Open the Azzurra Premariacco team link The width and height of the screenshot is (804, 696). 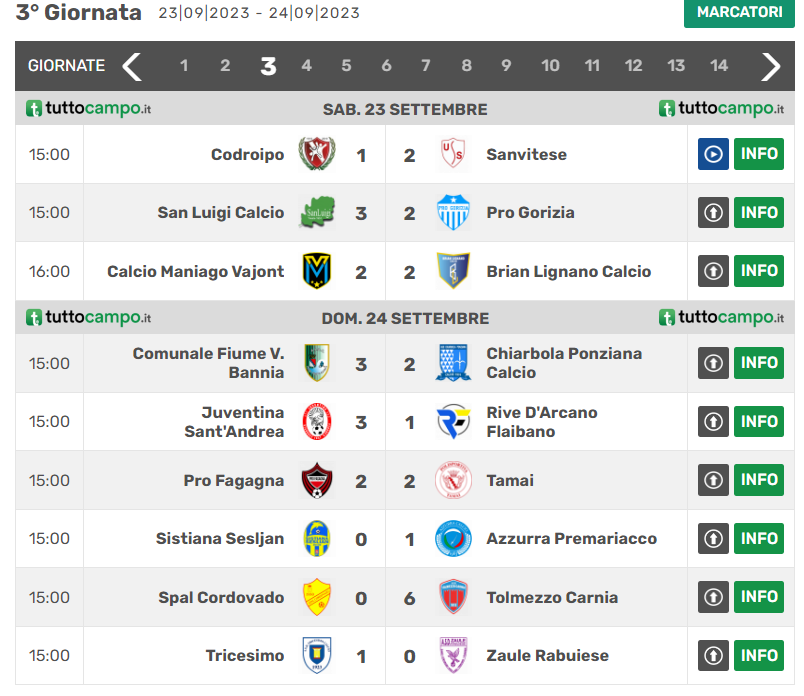click(571, 539)
